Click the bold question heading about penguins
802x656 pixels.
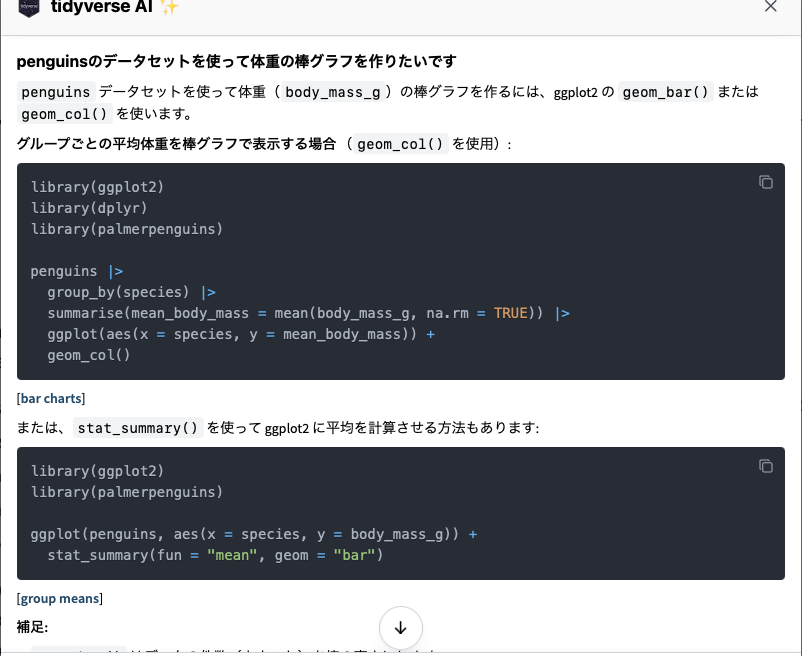(x=236, y=62)
